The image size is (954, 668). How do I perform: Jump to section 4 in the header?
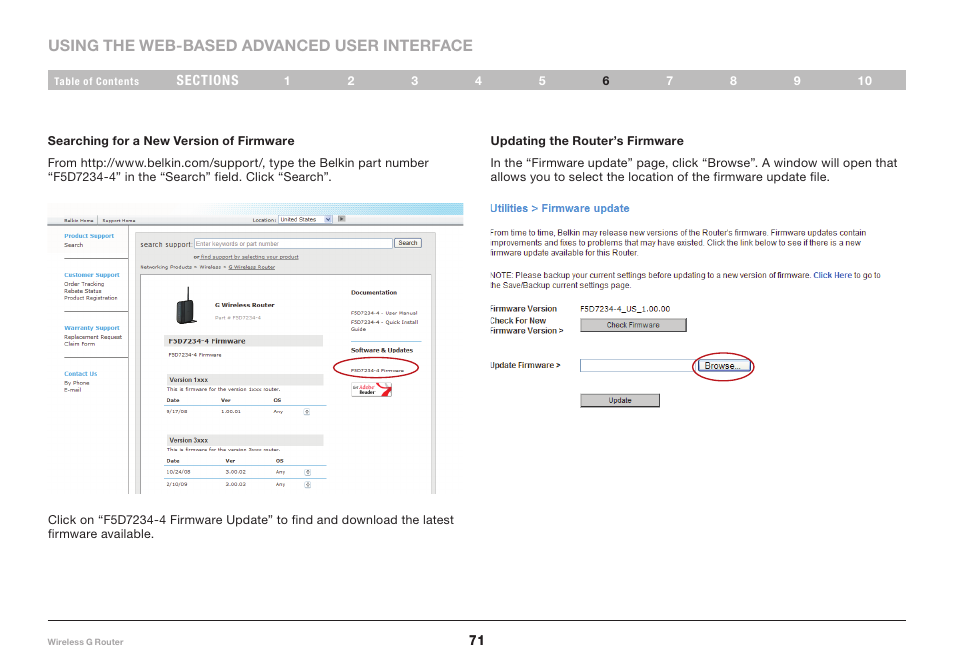[x=478, y=81]
